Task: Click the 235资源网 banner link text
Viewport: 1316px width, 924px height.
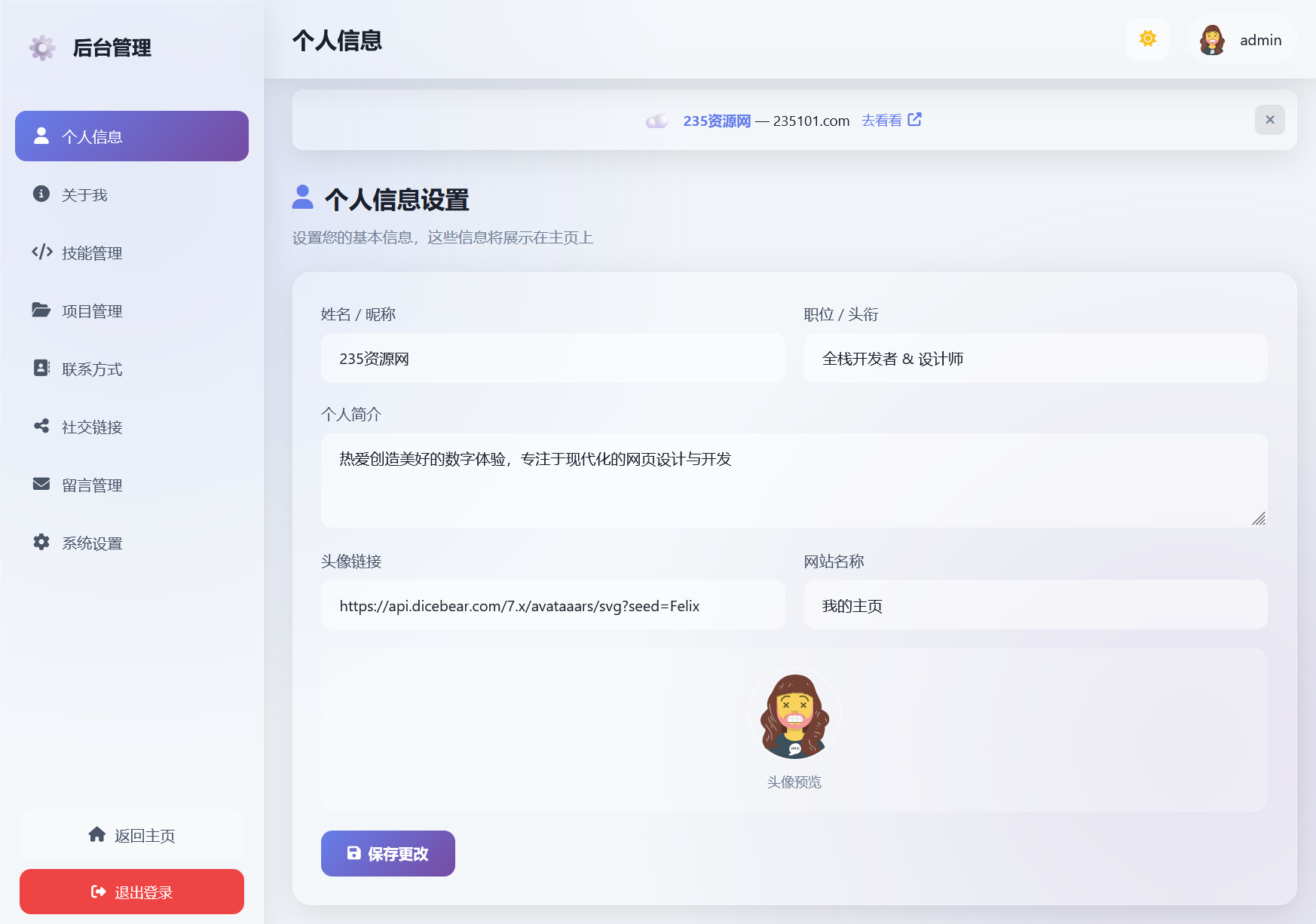Action: tap(717, 121)
